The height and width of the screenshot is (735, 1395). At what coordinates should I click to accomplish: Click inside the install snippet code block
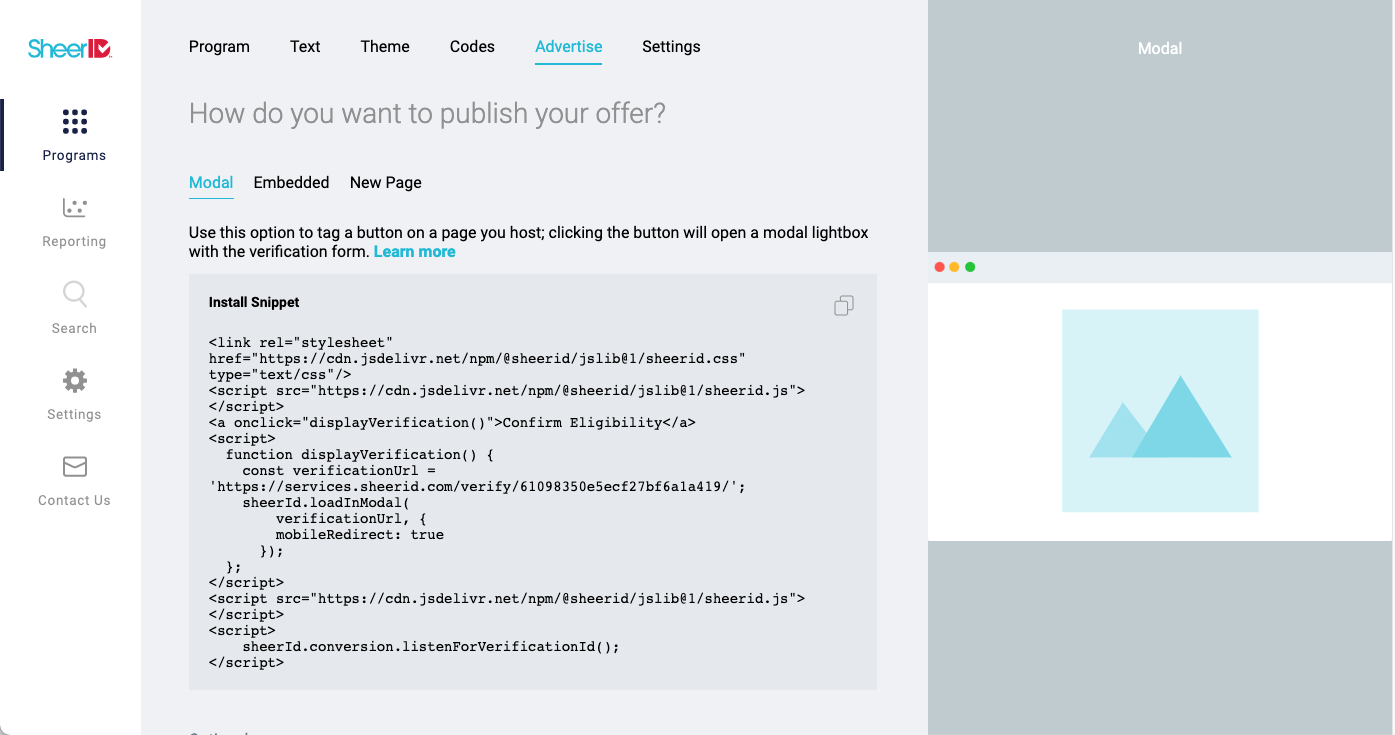[x=533, y=482]
